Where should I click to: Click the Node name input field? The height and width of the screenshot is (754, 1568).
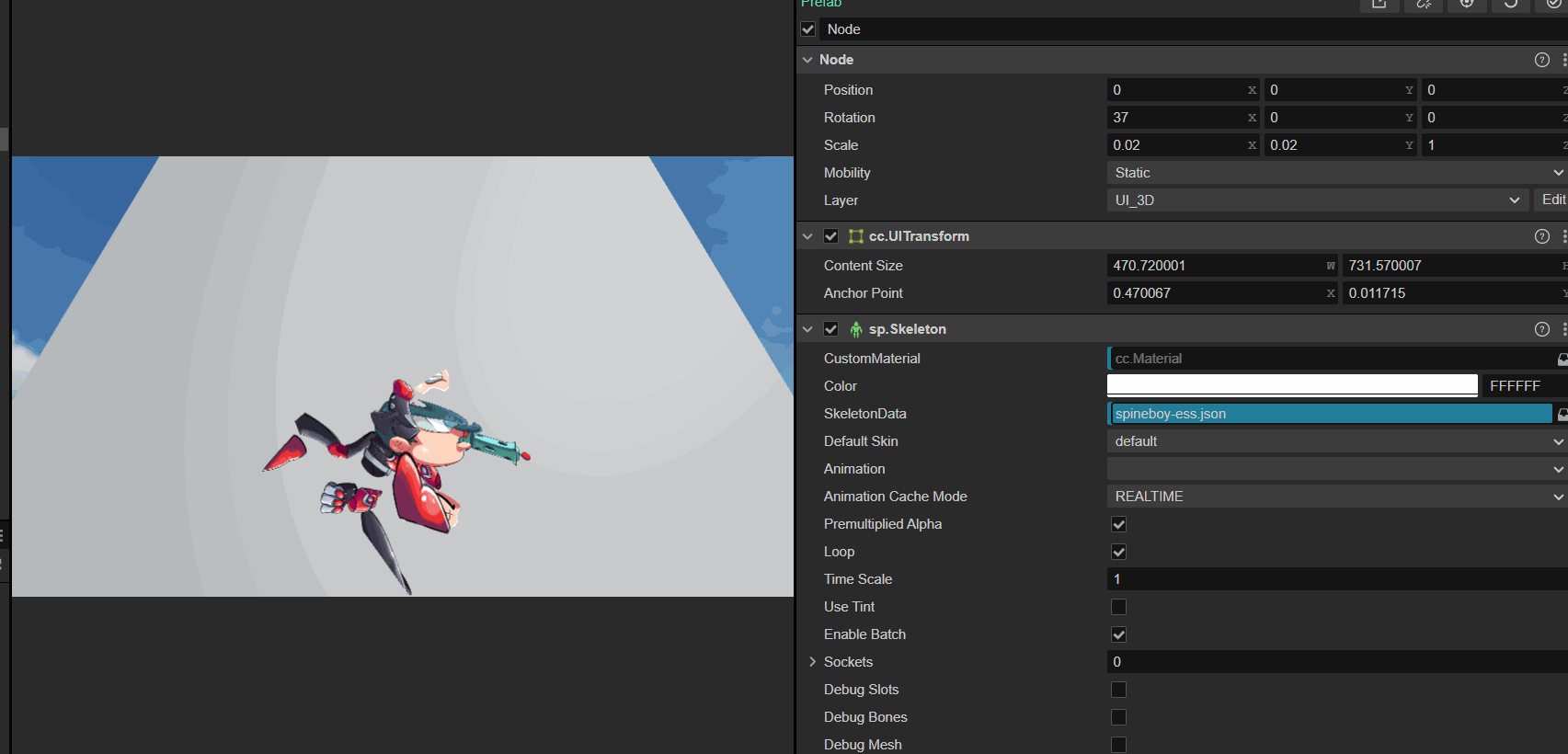tap(1194, 29)
